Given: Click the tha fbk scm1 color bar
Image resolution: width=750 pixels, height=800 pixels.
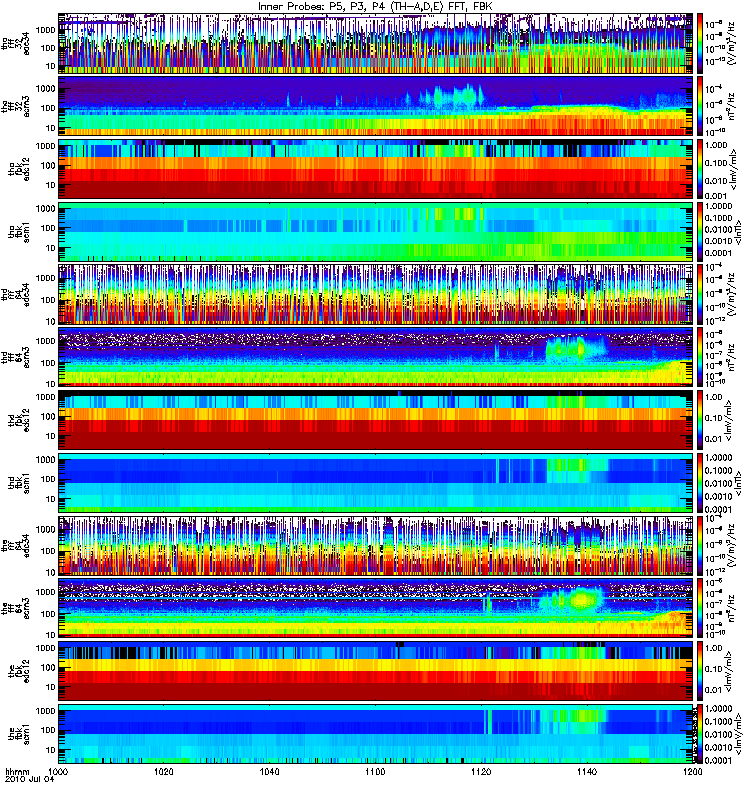Looking at the screenshot, I should click(700, 232).
